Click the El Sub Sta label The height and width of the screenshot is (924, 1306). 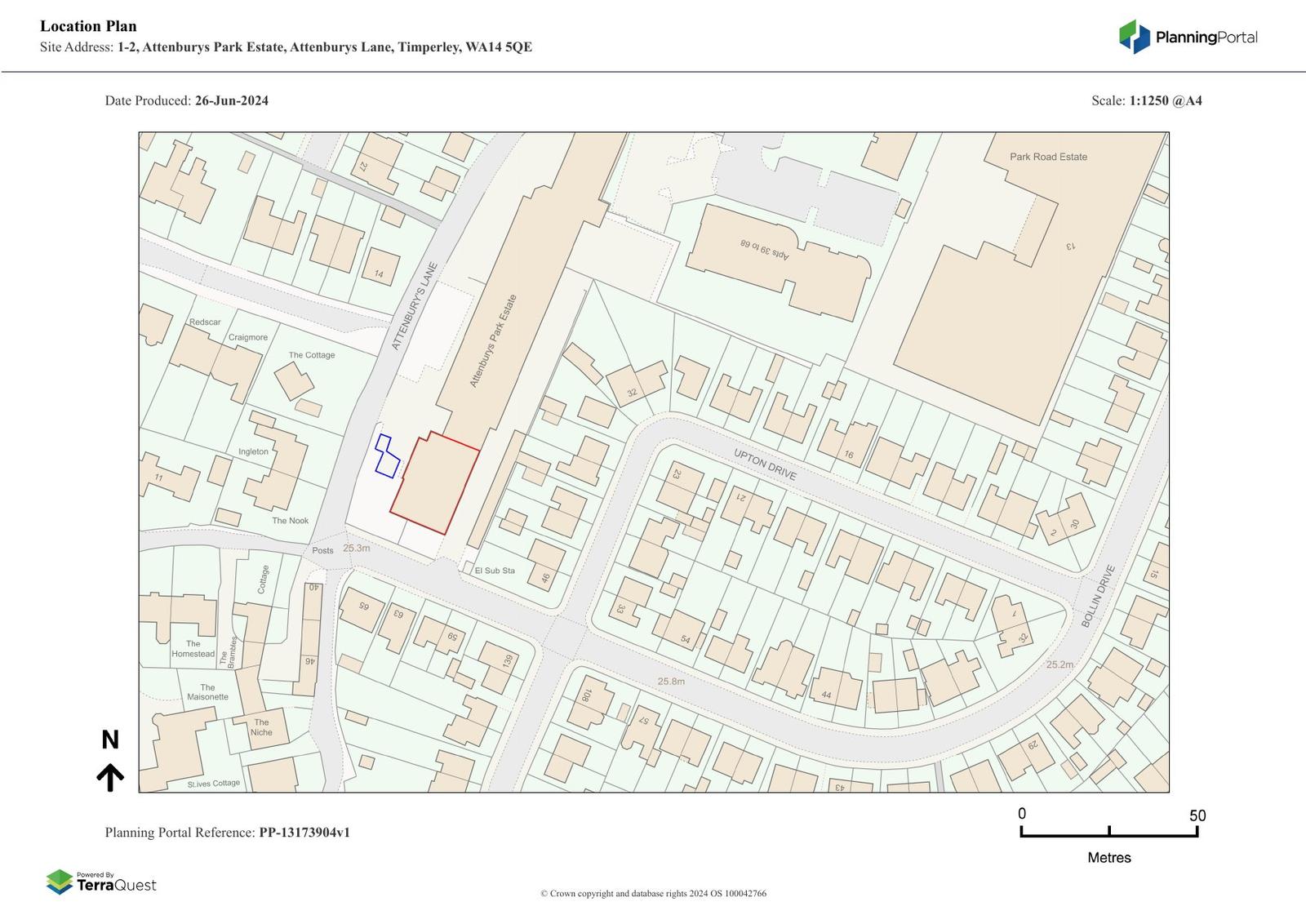pyautogui.click(x=495, y=571)
